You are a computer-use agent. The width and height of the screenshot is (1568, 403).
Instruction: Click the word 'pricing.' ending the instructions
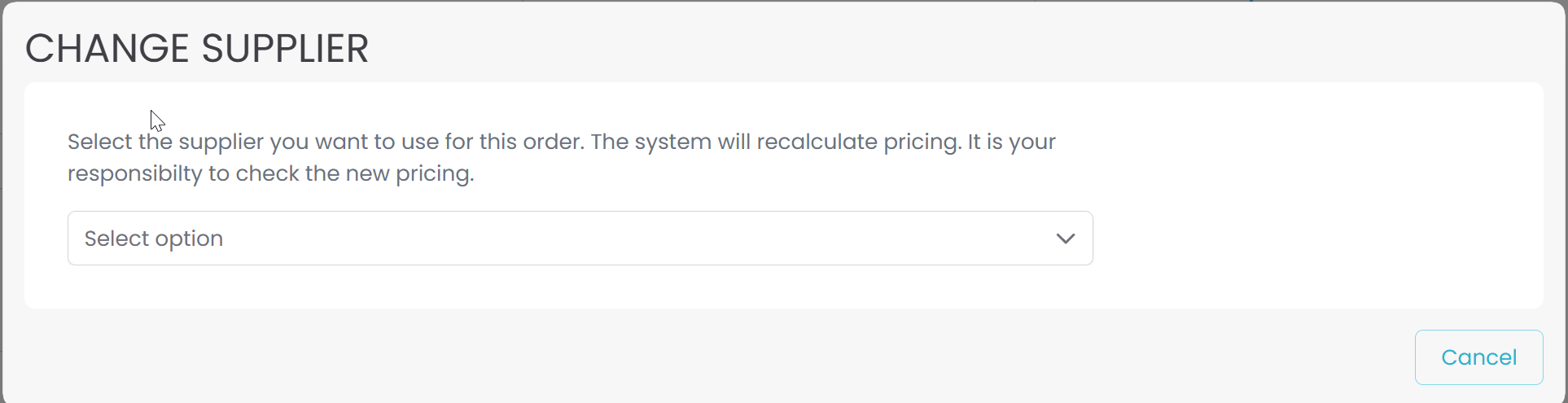click(x=435, y=173)
